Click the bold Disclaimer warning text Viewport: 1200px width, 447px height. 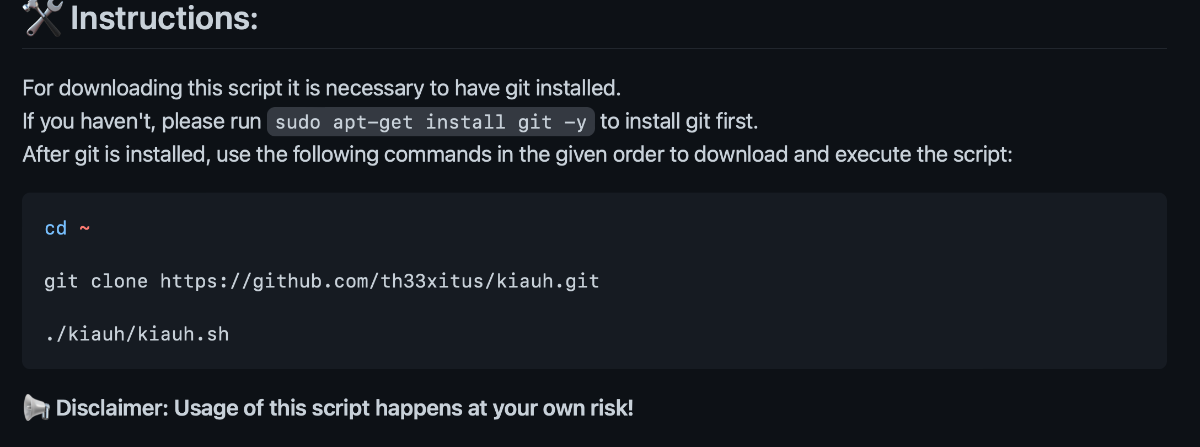point(344,408)
